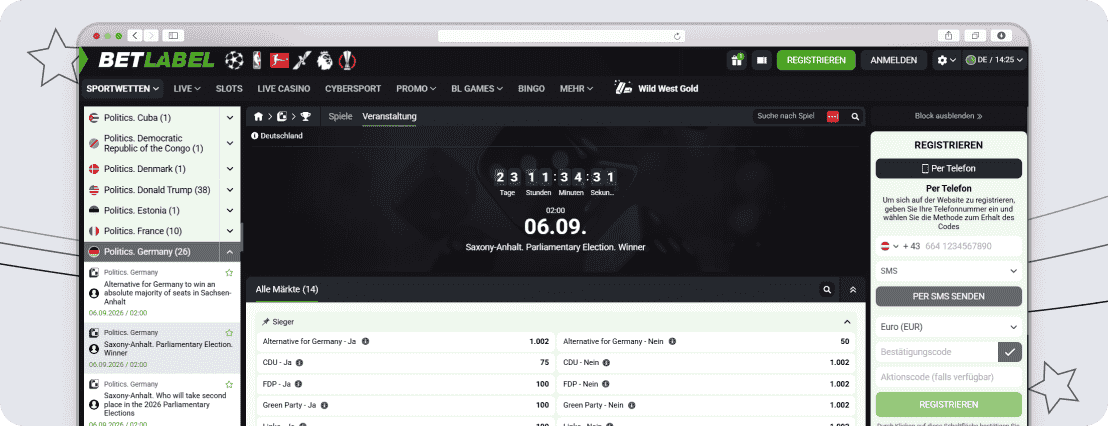Go to SLOTS
Viewport: 1108px width, 426px height.
coord(229,89)
